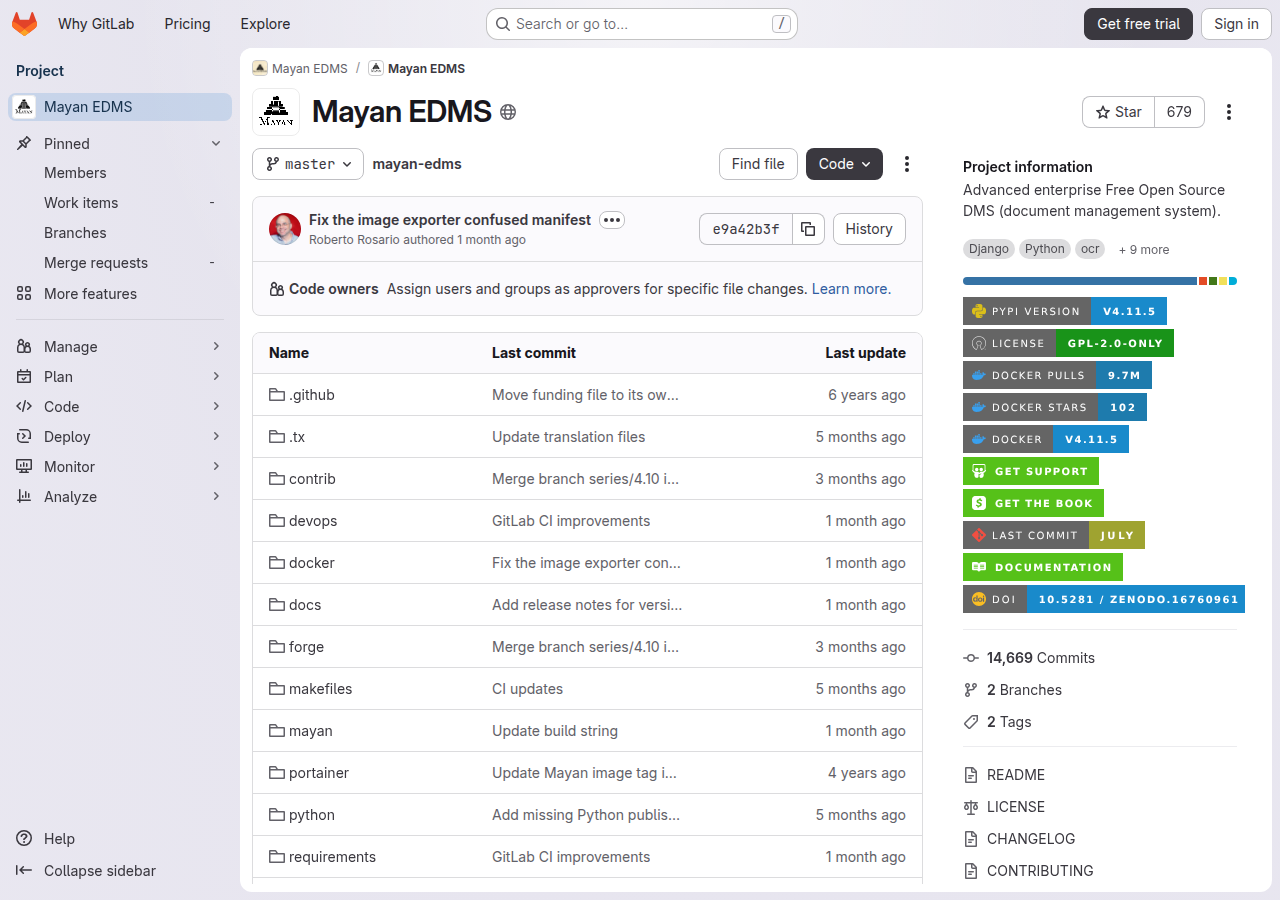The width and height of the screenshot is (1280, 900).
Task: Click the Sign in button
Action: (x=1236, y=24)
